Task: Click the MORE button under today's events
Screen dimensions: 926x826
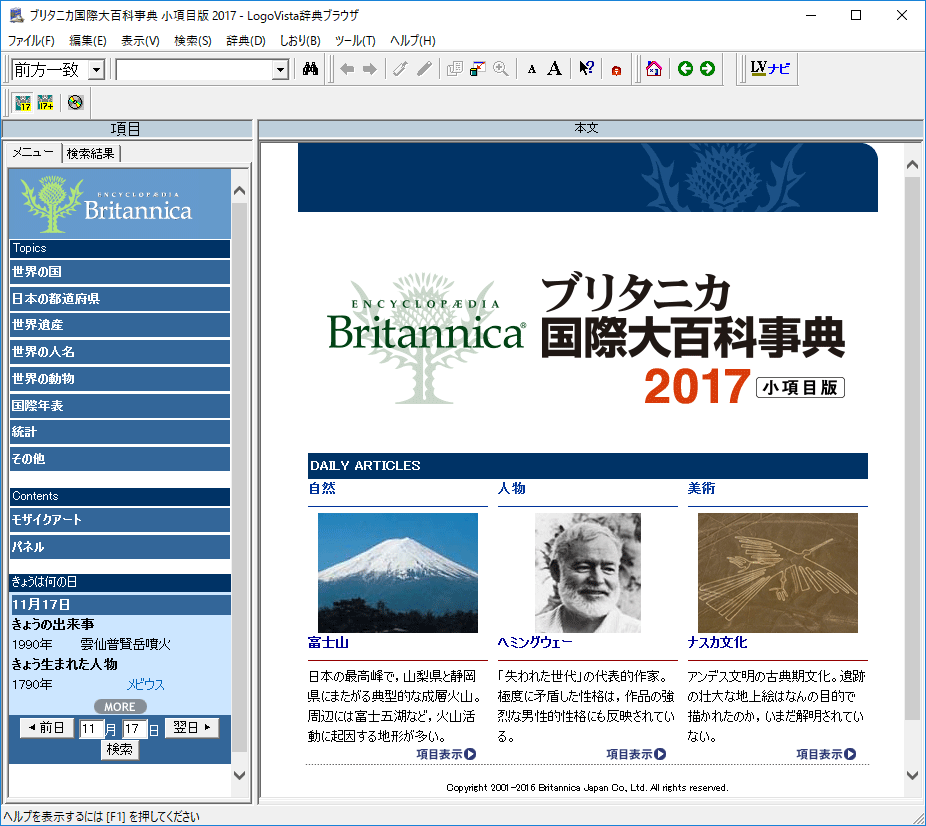Action: point(120,707)
